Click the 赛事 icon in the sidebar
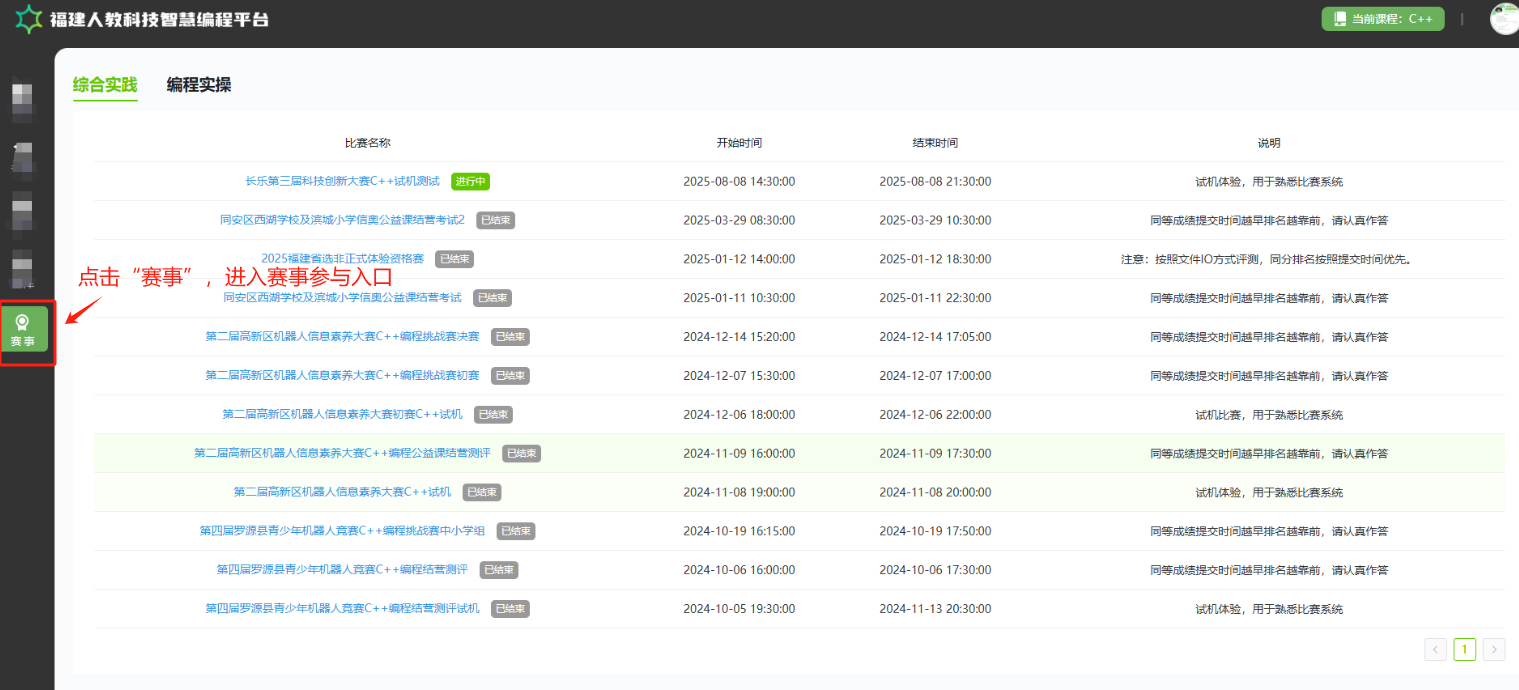 click(x=23, y=330)
